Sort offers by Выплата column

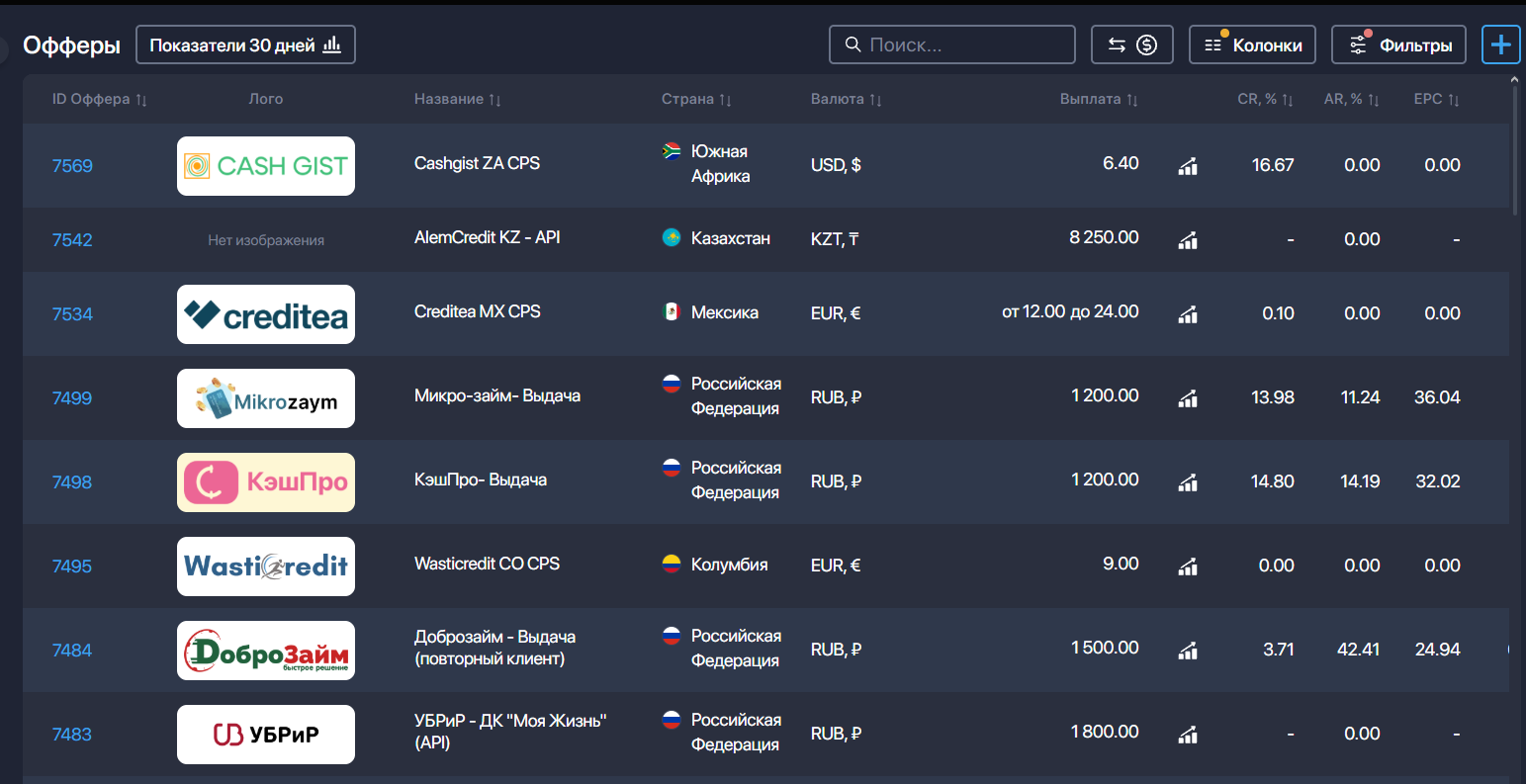tap(1099, 99)
